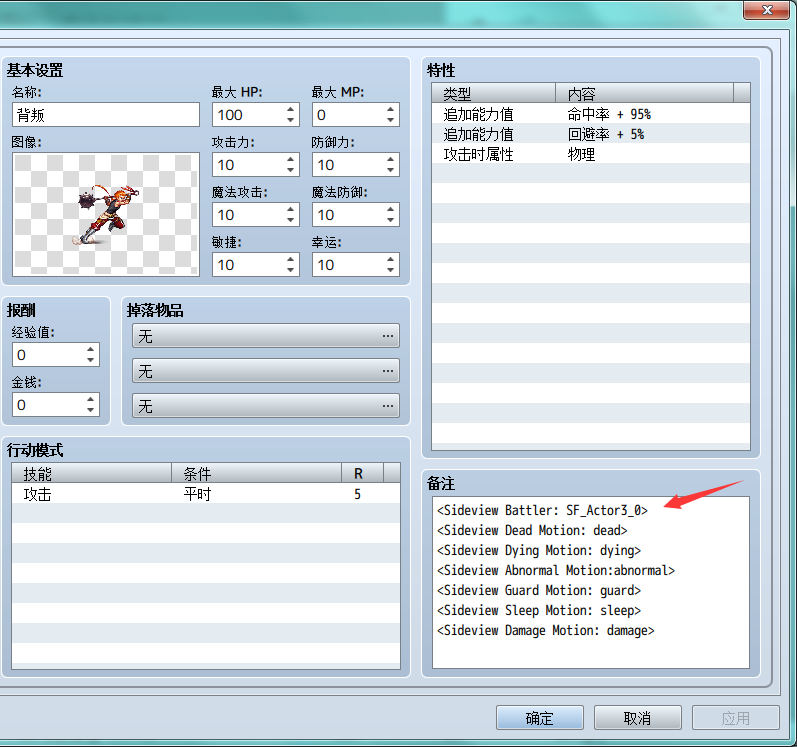Click the 类型 column header in 特性
The width and height of the screenshot is (797, 747).
pyautogui.click(x=494, y=94)
